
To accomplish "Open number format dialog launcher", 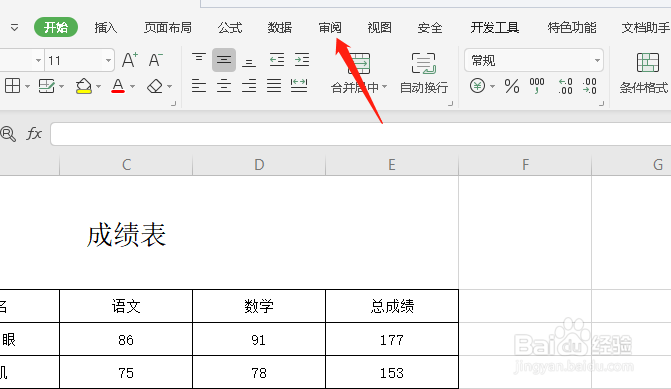I will coord(602,103).
